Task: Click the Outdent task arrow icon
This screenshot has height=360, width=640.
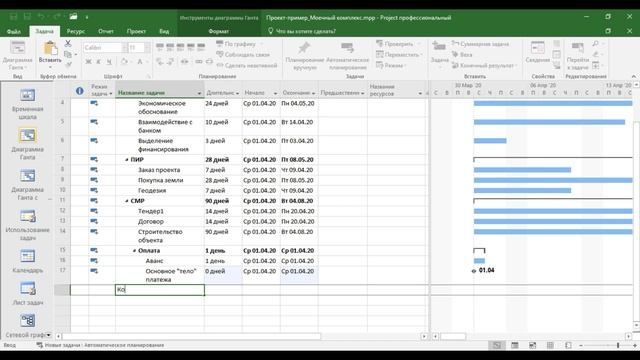Action: [160, 62]
